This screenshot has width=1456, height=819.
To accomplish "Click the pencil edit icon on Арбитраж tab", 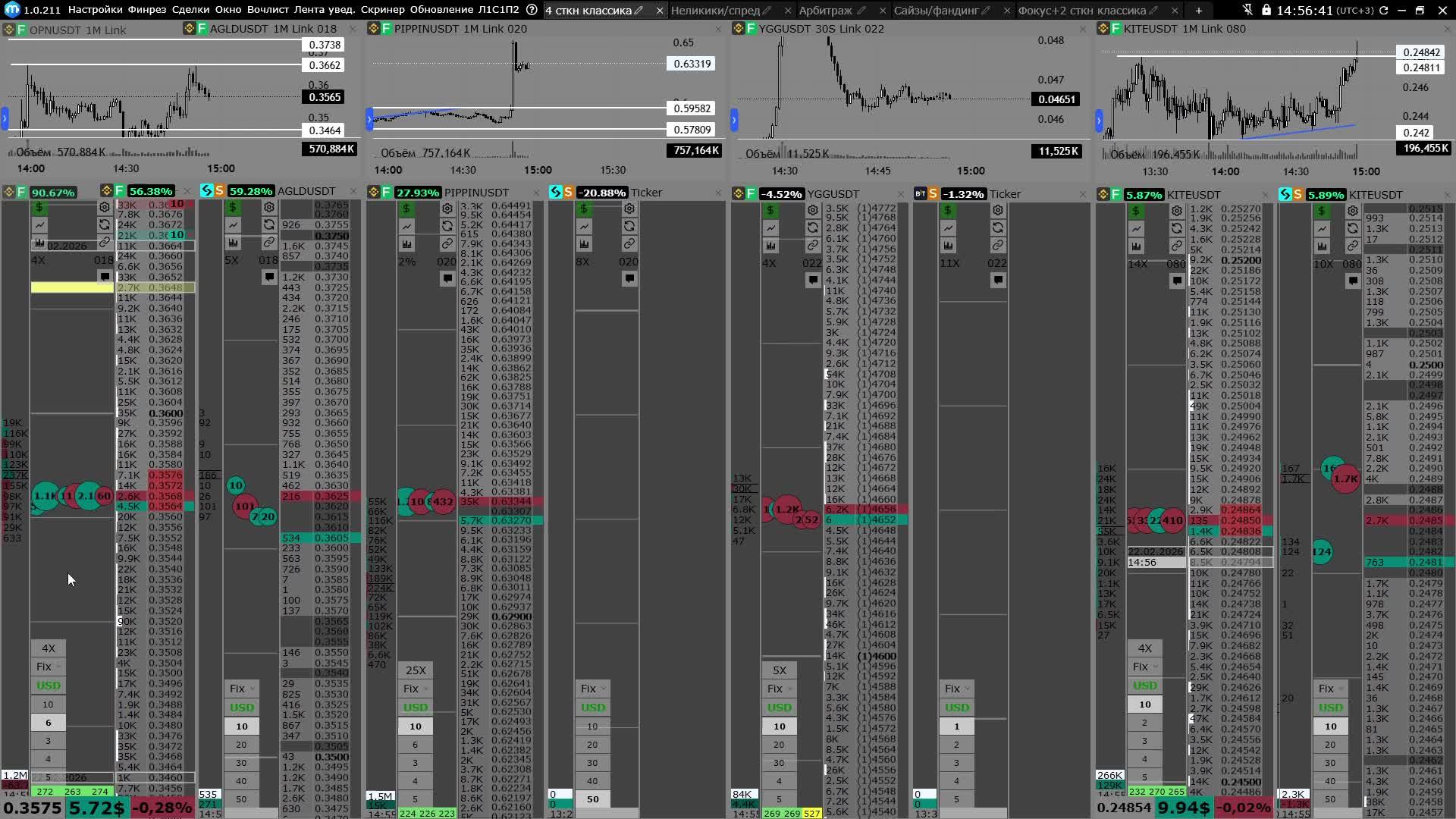I will tap(861, 11).
